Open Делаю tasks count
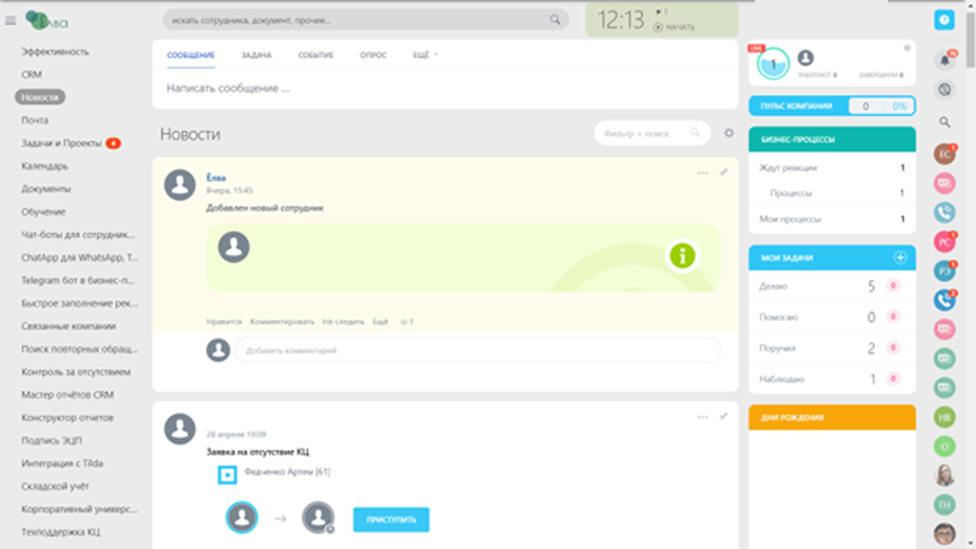This screenshot has width=976, height=549. (x=871, y=286)
